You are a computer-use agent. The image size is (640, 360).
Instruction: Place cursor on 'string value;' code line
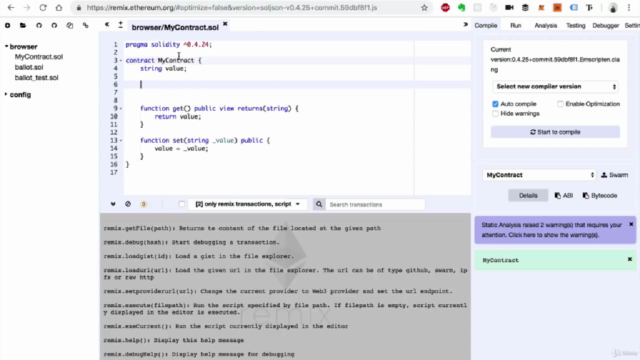tap(163, 69)
